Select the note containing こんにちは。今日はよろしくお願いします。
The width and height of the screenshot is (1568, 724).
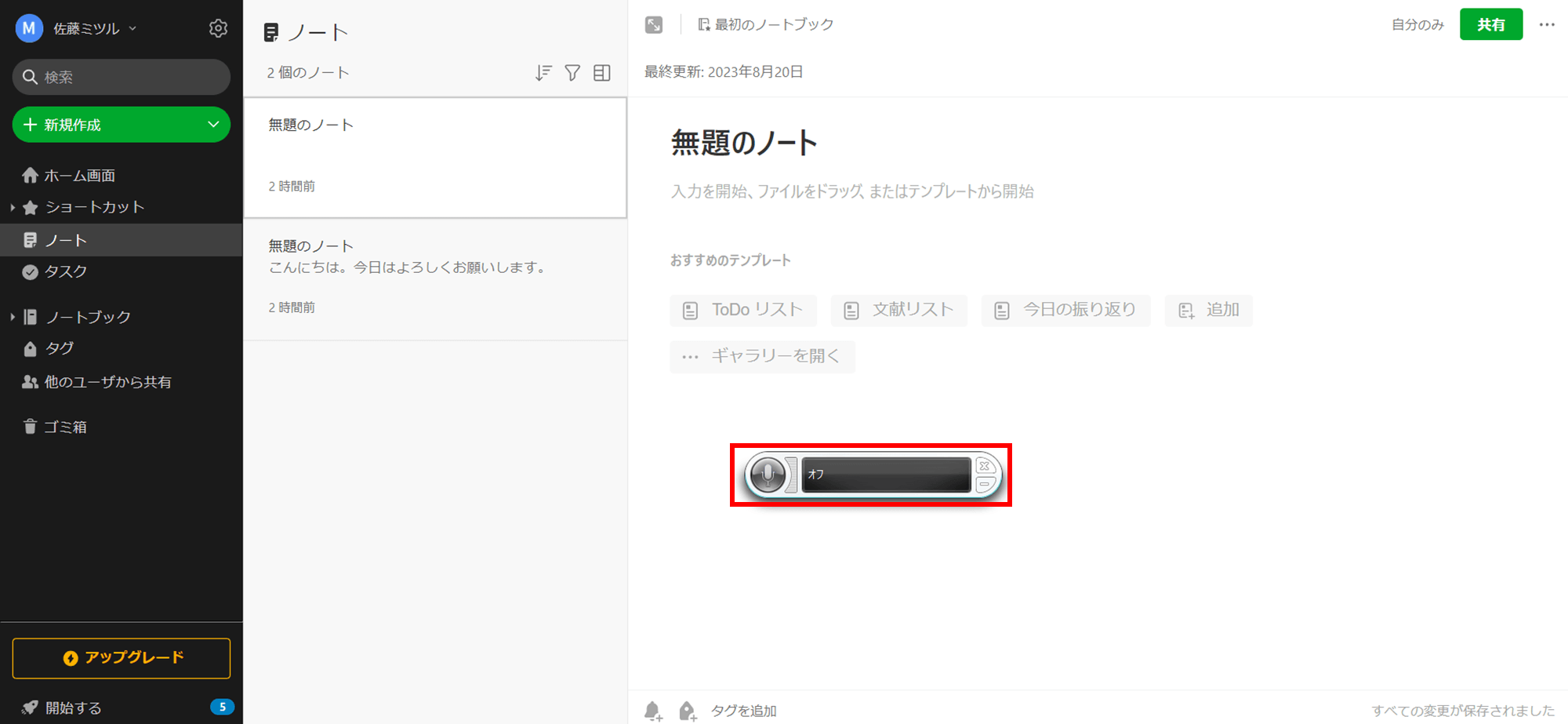pos(435,279)
